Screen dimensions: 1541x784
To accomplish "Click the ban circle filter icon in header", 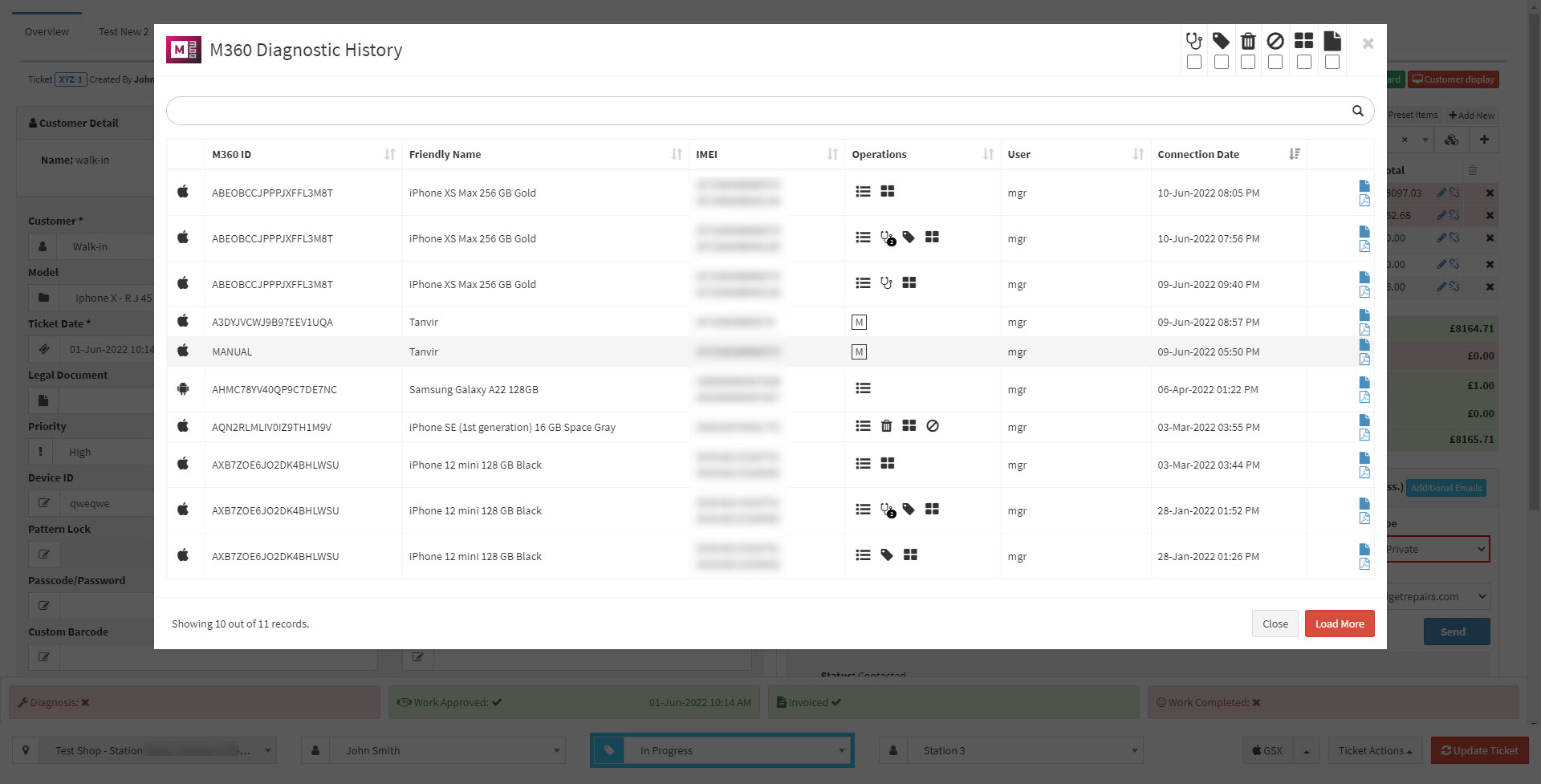I will pos(1275,41).
